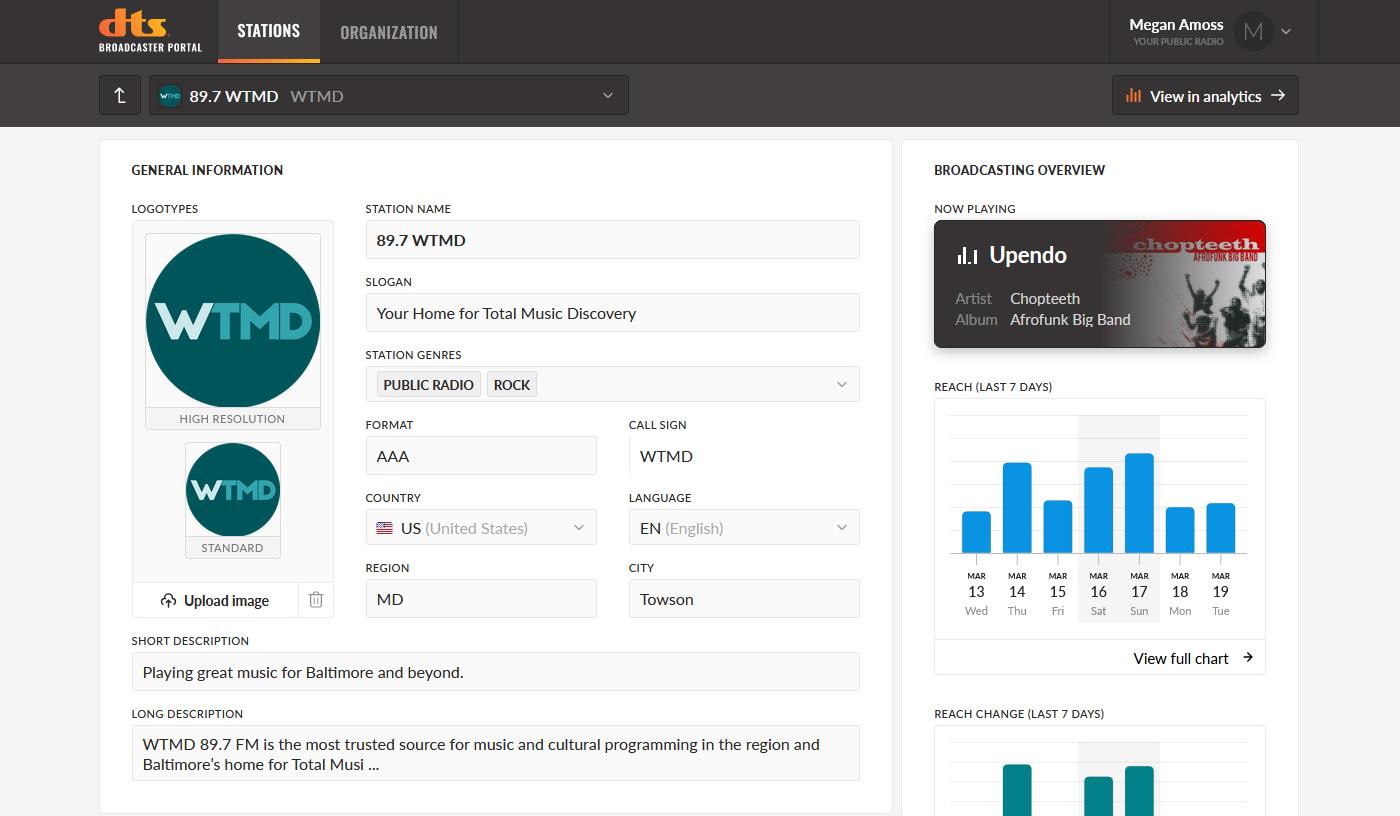Click the Mar 16 reach bar

point(1098,510)
